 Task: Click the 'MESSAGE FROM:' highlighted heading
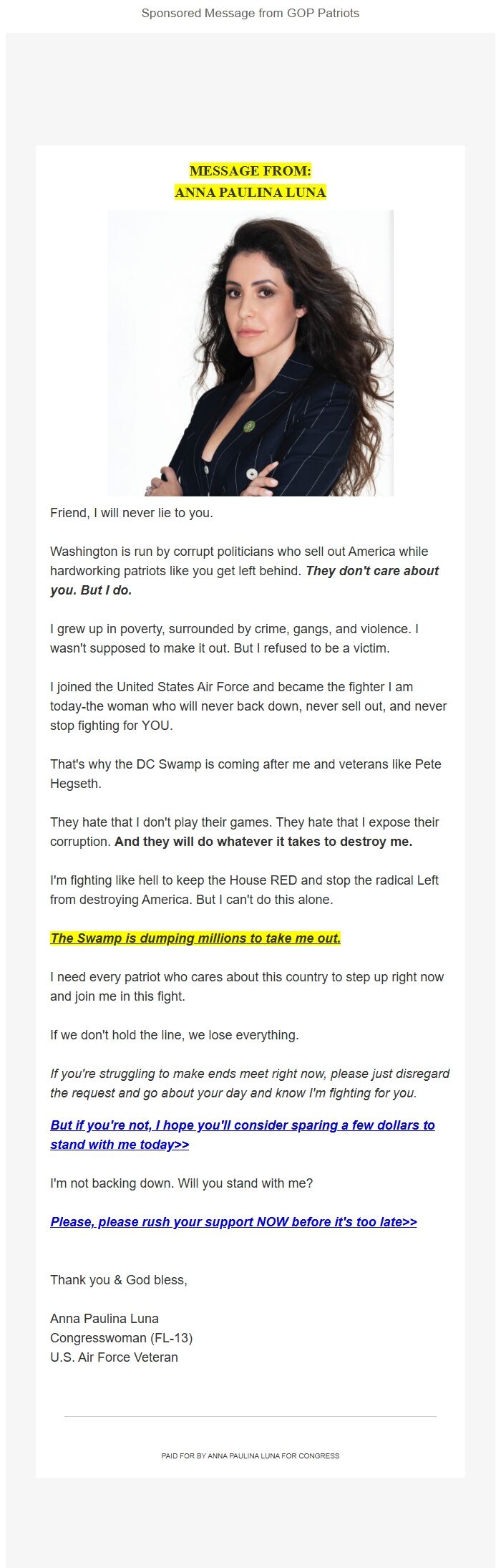[250, 170]
